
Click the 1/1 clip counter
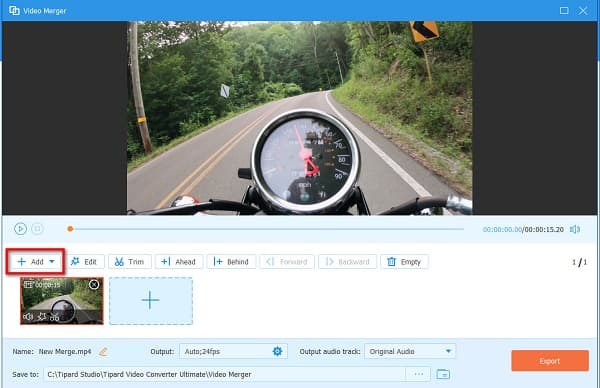pos(579,262)
